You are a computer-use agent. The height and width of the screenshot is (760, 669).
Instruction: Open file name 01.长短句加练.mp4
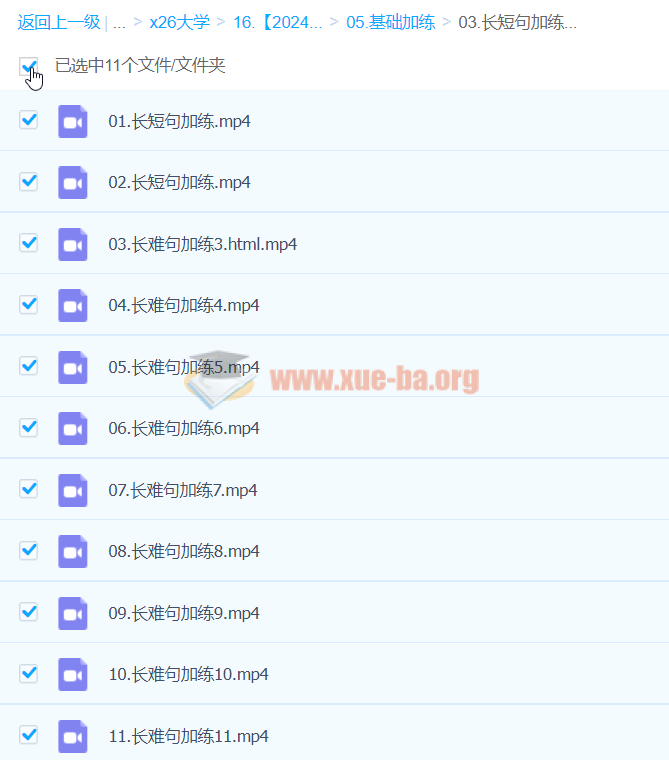179,121
